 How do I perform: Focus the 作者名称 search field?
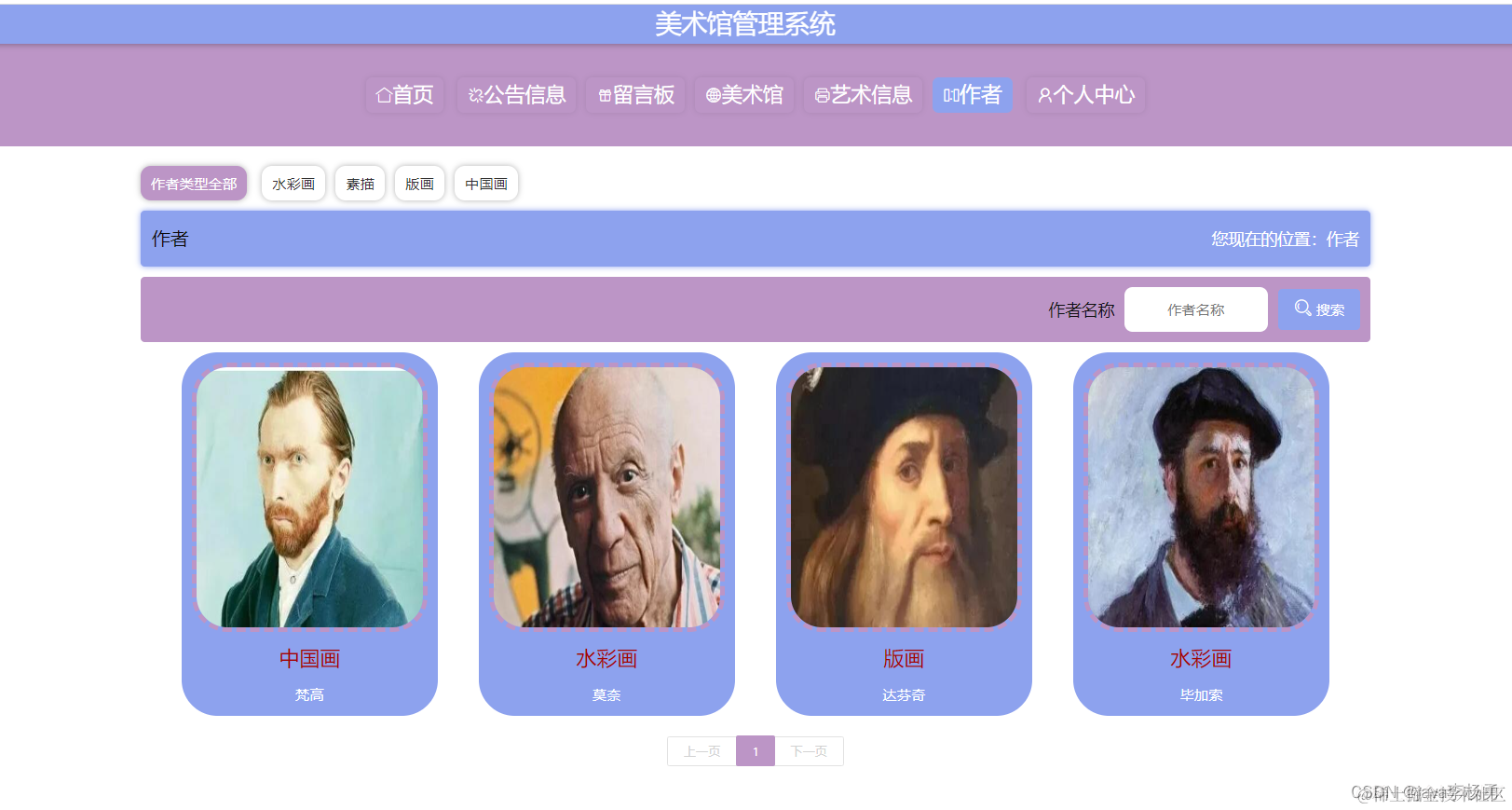pos(1196,309)
